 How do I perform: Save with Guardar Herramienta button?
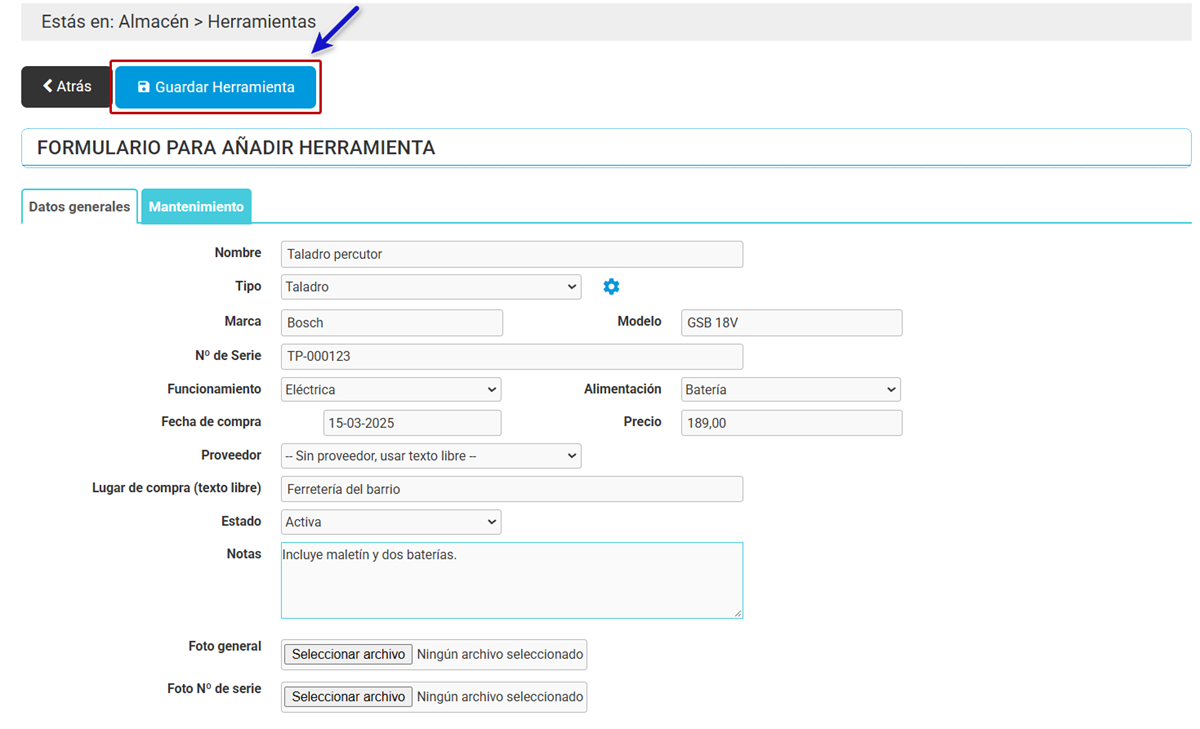216,87
